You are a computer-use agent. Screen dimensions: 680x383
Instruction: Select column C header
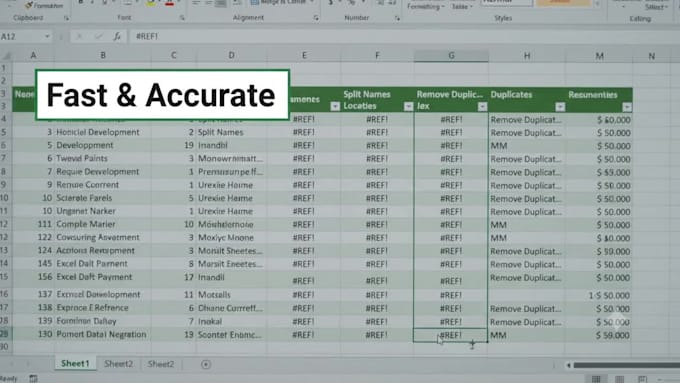[173, 56]
